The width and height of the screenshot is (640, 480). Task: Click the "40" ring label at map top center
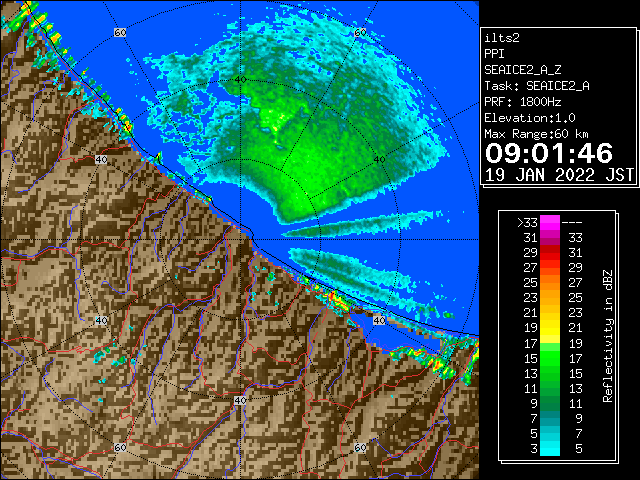pyautogui.click(x=240, y=80)
